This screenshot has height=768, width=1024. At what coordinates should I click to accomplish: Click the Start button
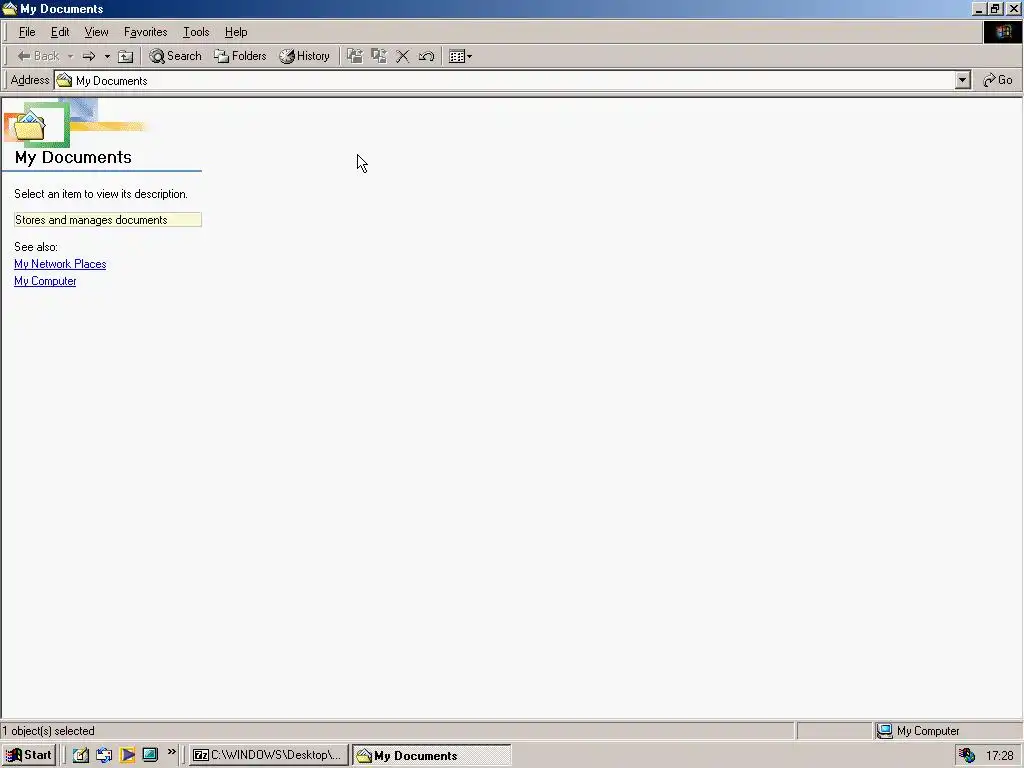point(28,756)
